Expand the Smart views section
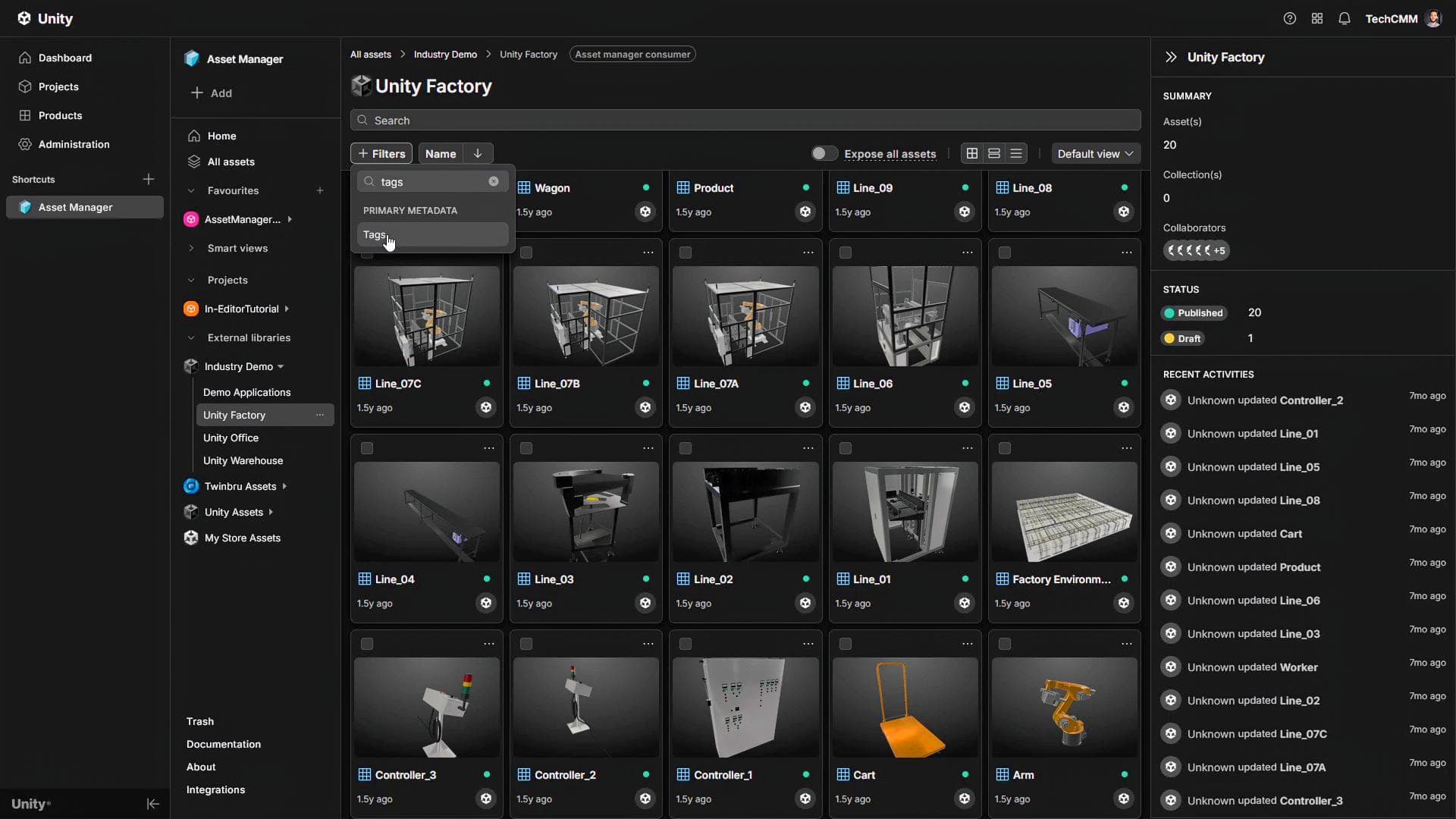 coord(191,248)
